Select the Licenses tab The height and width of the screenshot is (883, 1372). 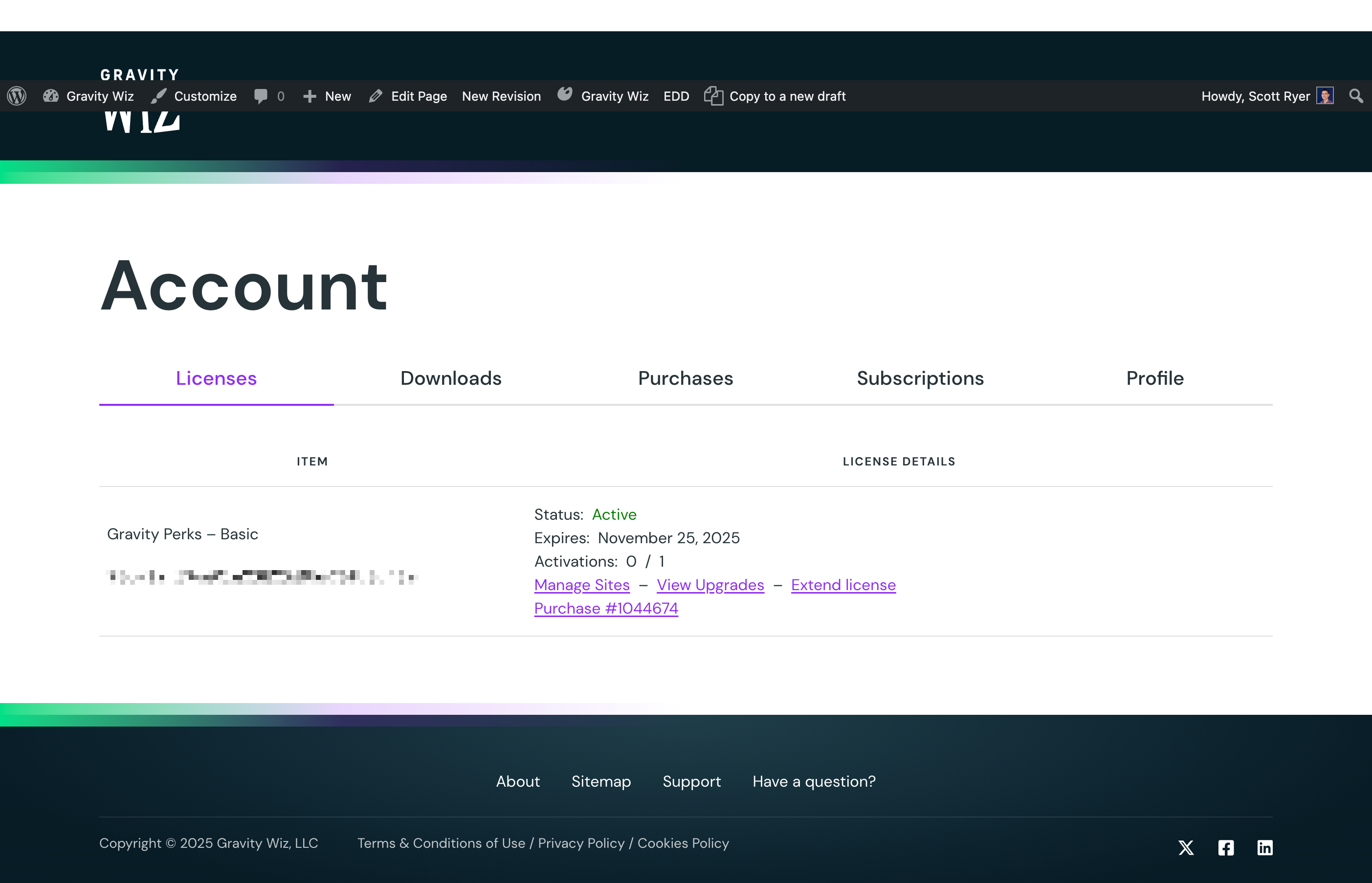216,378
